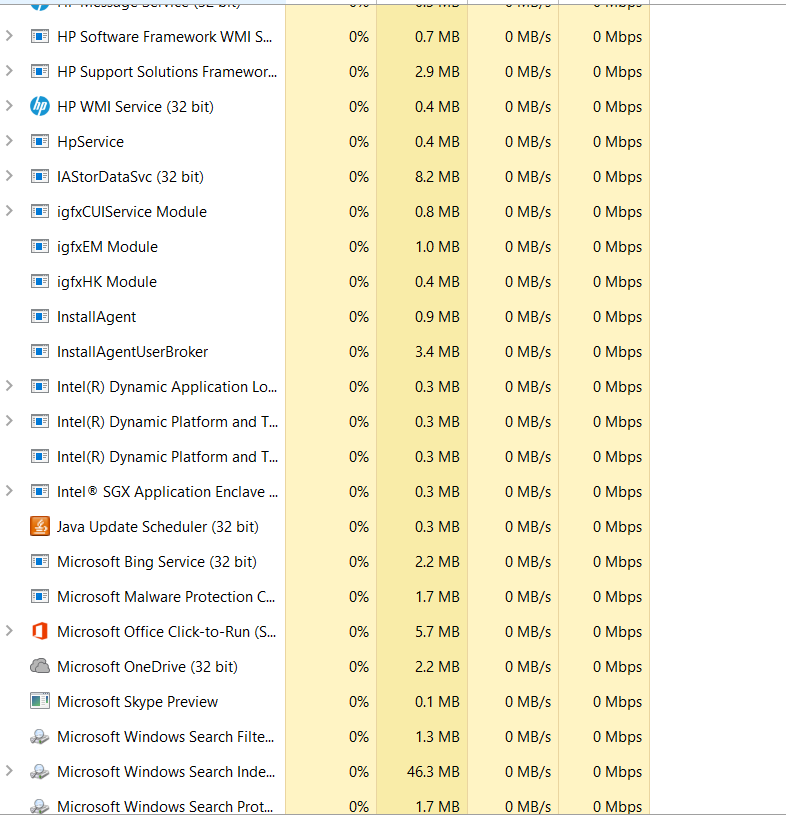Click the 1.3 MB memory value
786x821 pixels.
click(437, 737)
